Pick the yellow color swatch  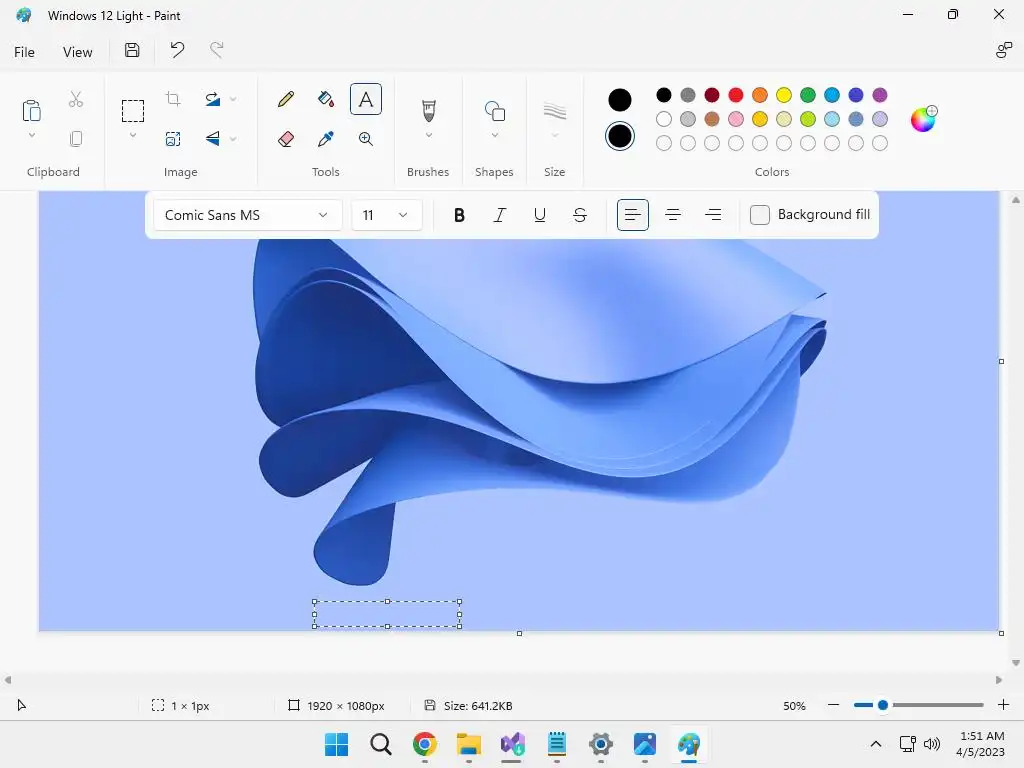point(784,95)
